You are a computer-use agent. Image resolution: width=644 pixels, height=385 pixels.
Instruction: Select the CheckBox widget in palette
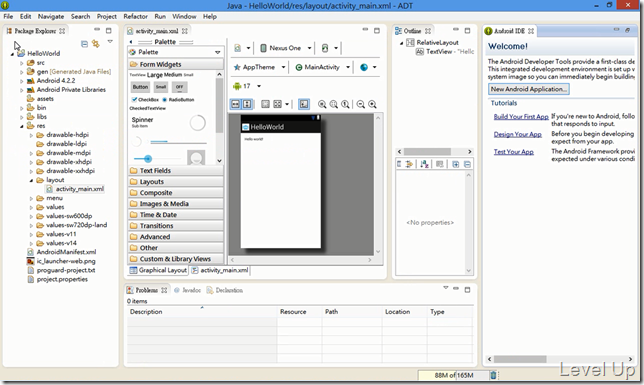tap(145, 99)
